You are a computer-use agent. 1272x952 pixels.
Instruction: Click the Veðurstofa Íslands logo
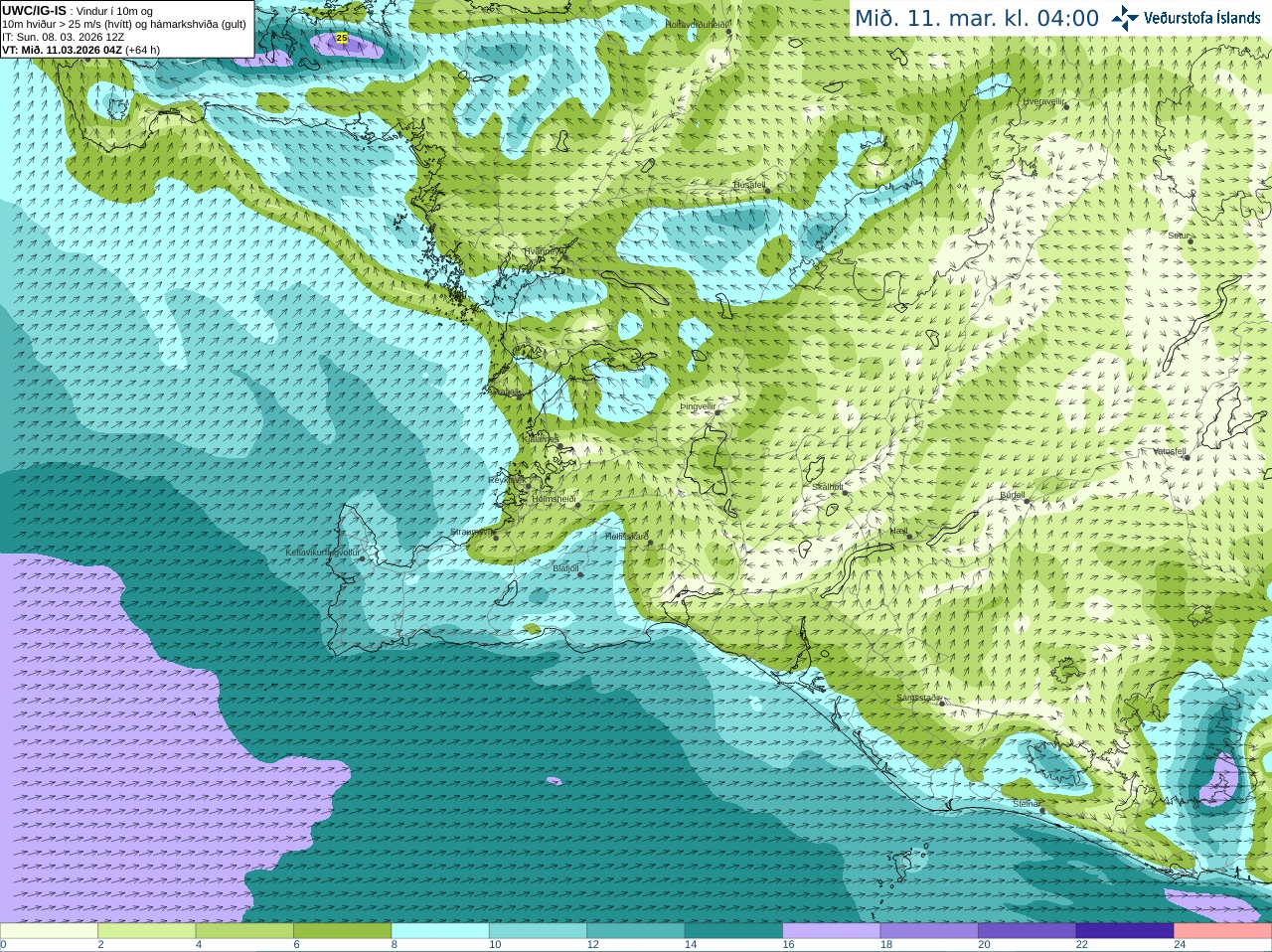pyautogui.click(x=1187, y=18)
